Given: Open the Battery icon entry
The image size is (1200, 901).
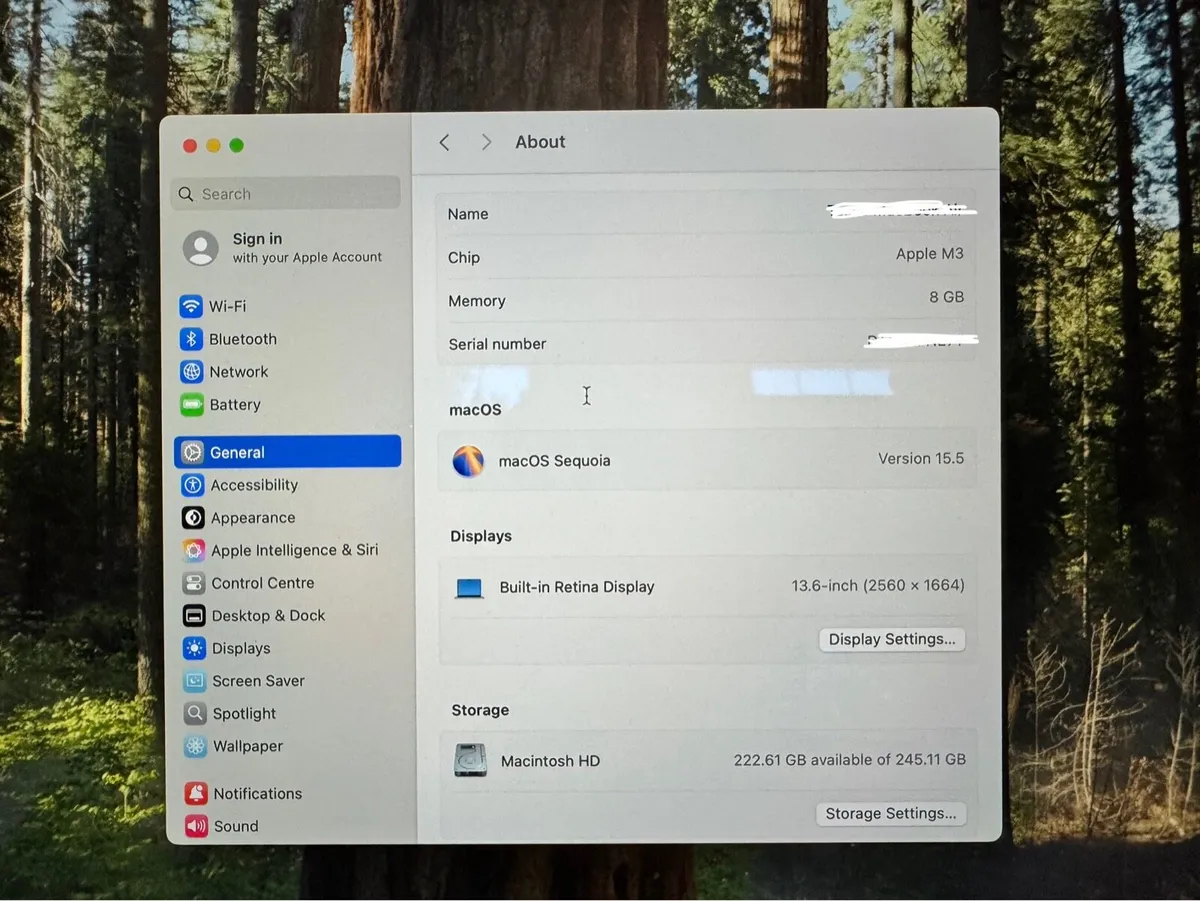Looking at the screenshot, I should pos(192,405).
